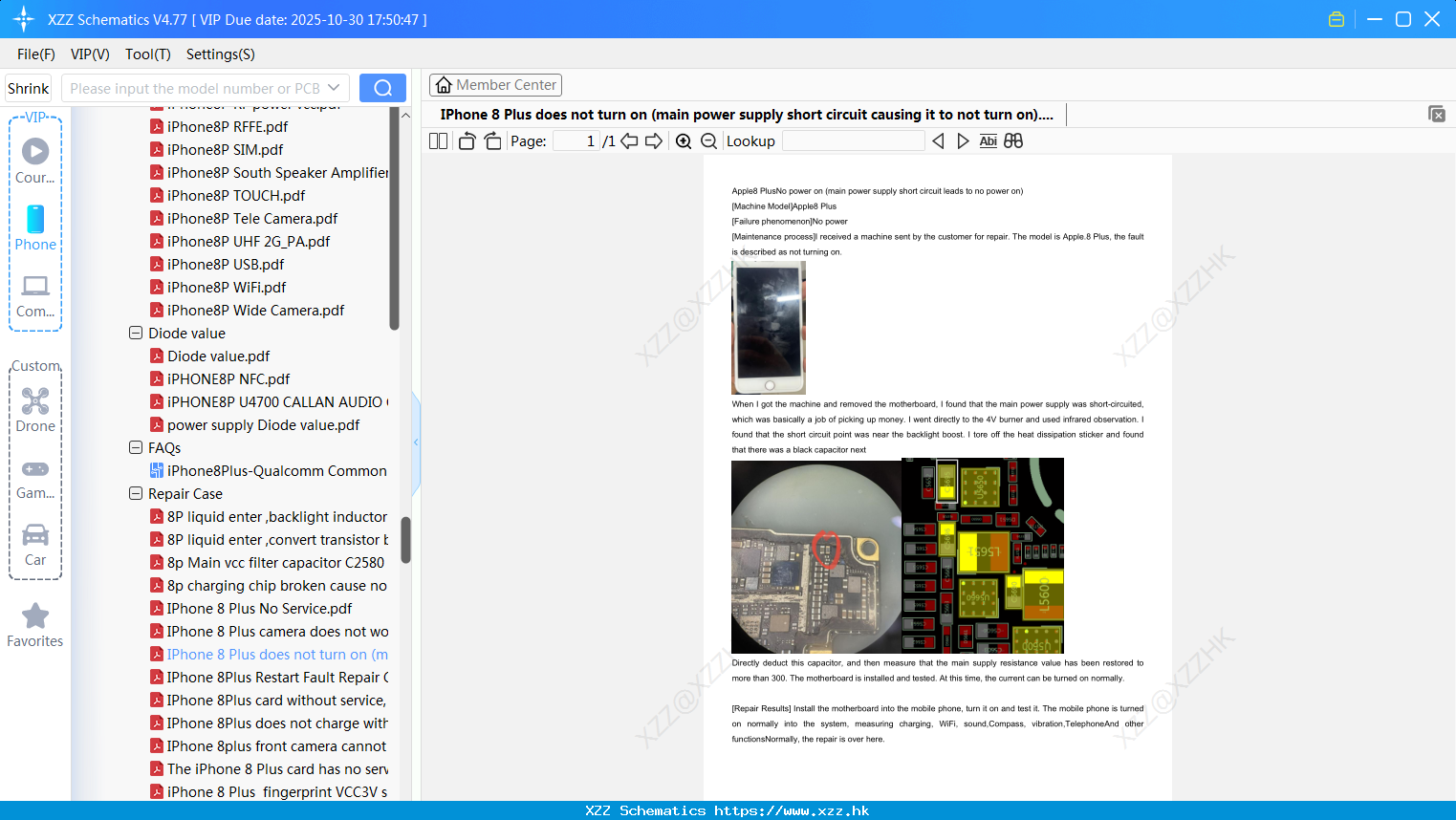Click the yellow toolbox icon in title bar
The height and width of the screenshot is (820, 1456).
tap(1336, 19)
